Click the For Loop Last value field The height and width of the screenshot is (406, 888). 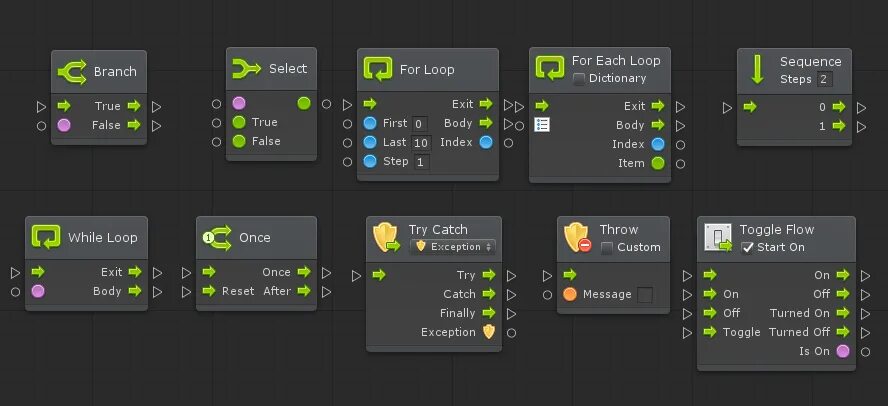point(420,143)
